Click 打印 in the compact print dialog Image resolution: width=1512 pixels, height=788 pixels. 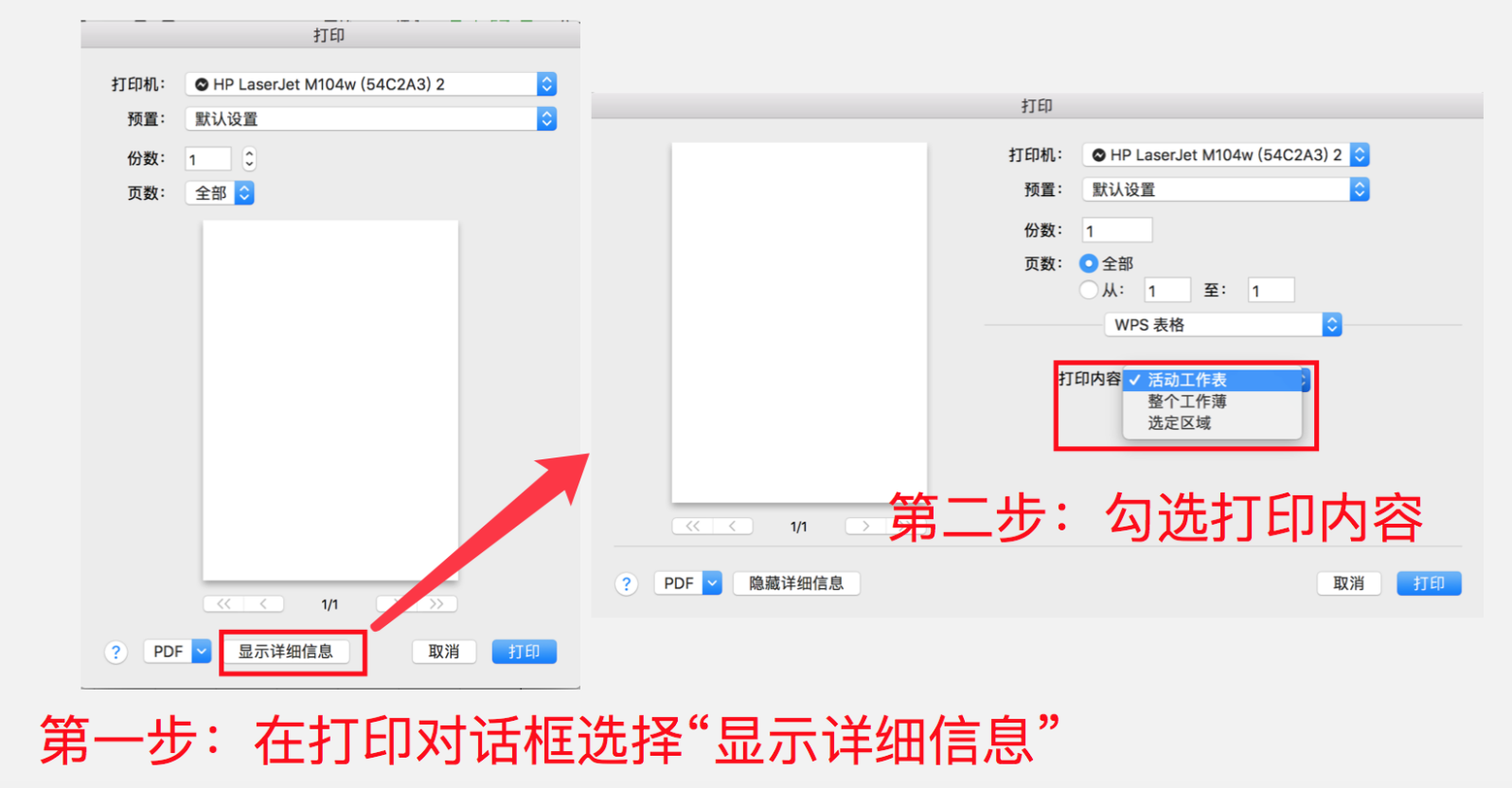coord(525,652)
